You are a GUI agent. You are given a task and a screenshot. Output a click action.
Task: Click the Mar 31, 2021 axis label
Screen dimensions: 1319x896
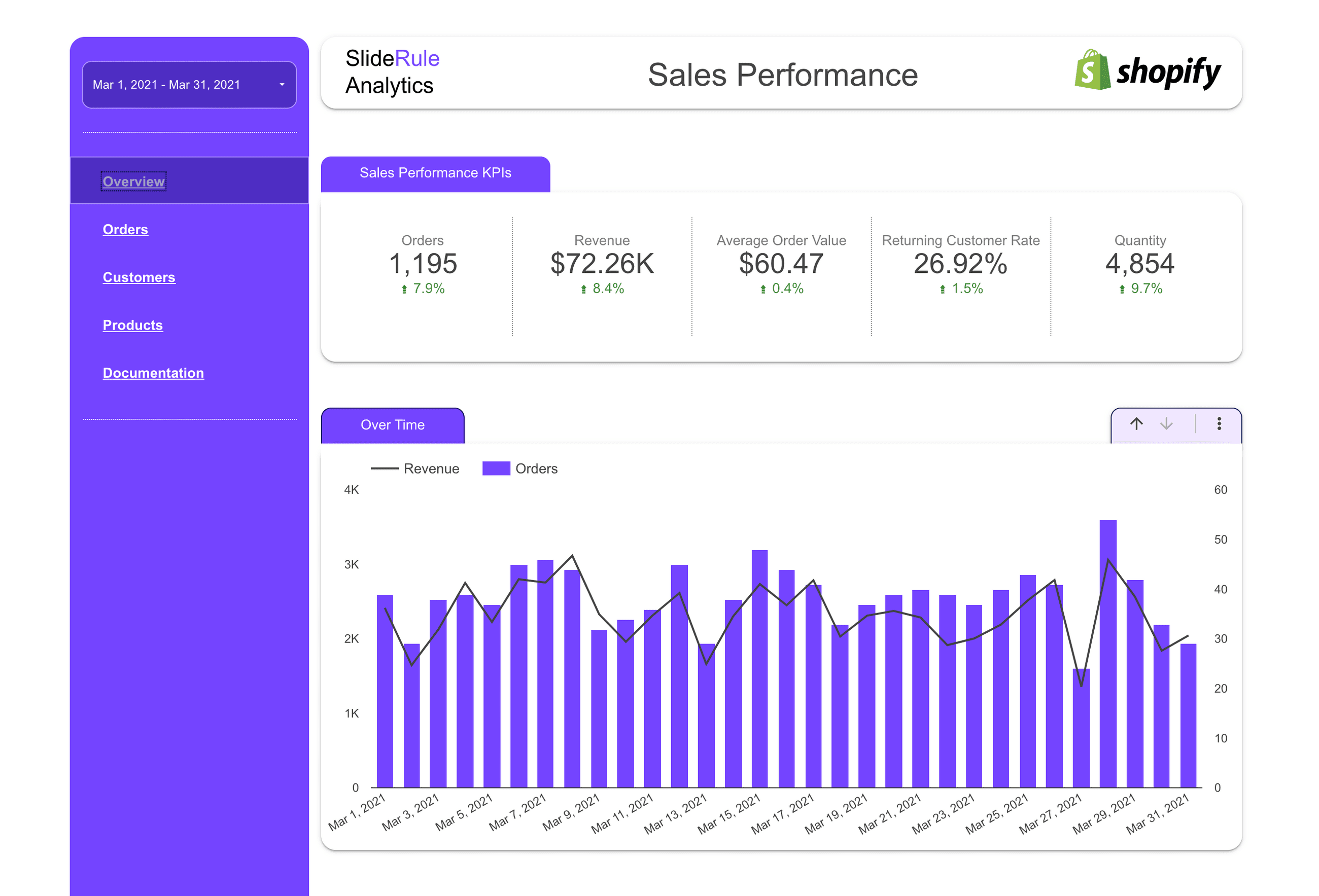click(x=1158, y=814)
